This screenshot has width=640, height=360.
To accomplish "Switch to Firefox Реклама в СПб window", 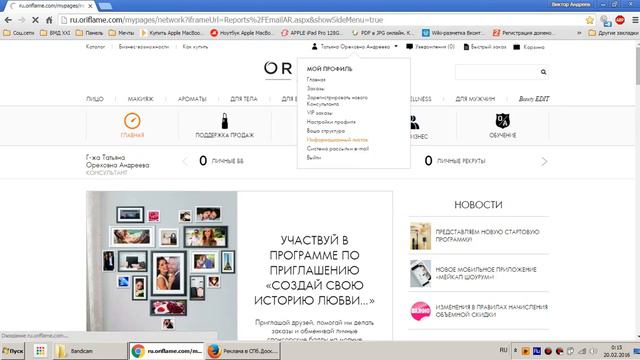I will [x=242, y=351].
